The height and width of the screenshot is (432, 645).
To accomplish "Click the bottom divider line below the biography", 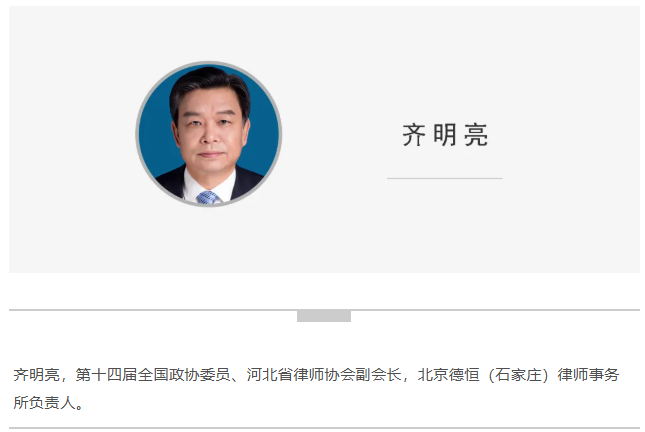I will (324, 428).
